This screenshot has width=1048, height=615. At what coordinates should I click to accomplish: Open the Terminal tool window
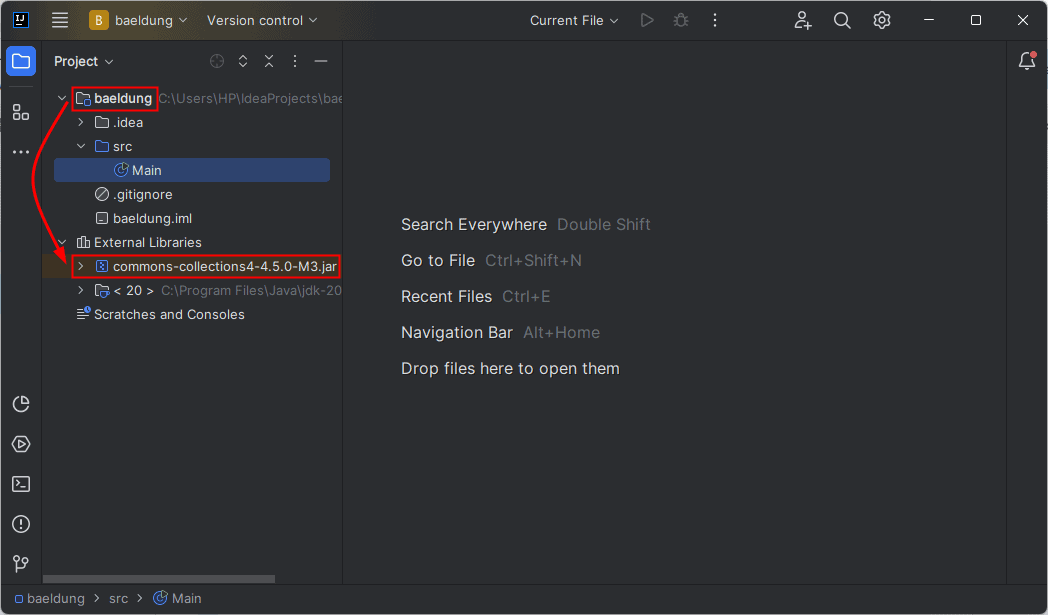[x=21, y=484]
